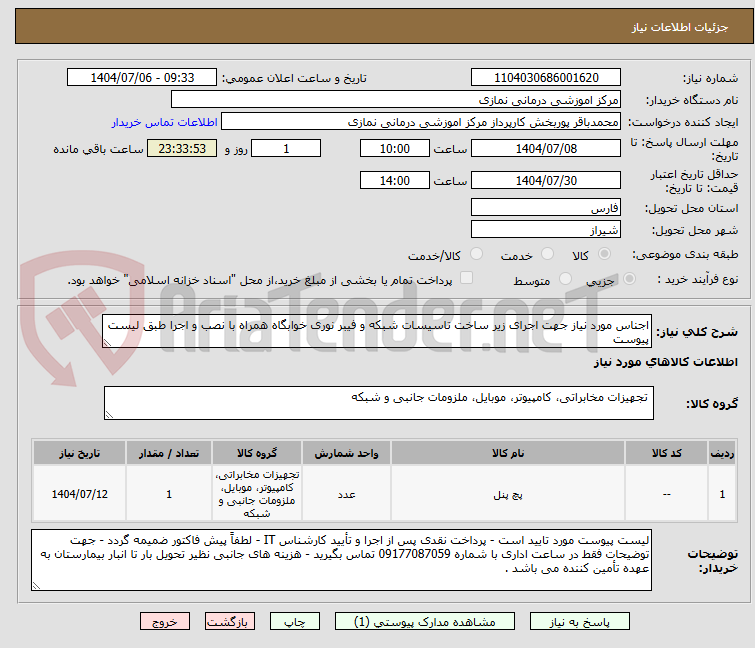Screen dimensions: 755x648
Task: Select the کالا/خدمت radio button
Action: [x=476, y=254]
